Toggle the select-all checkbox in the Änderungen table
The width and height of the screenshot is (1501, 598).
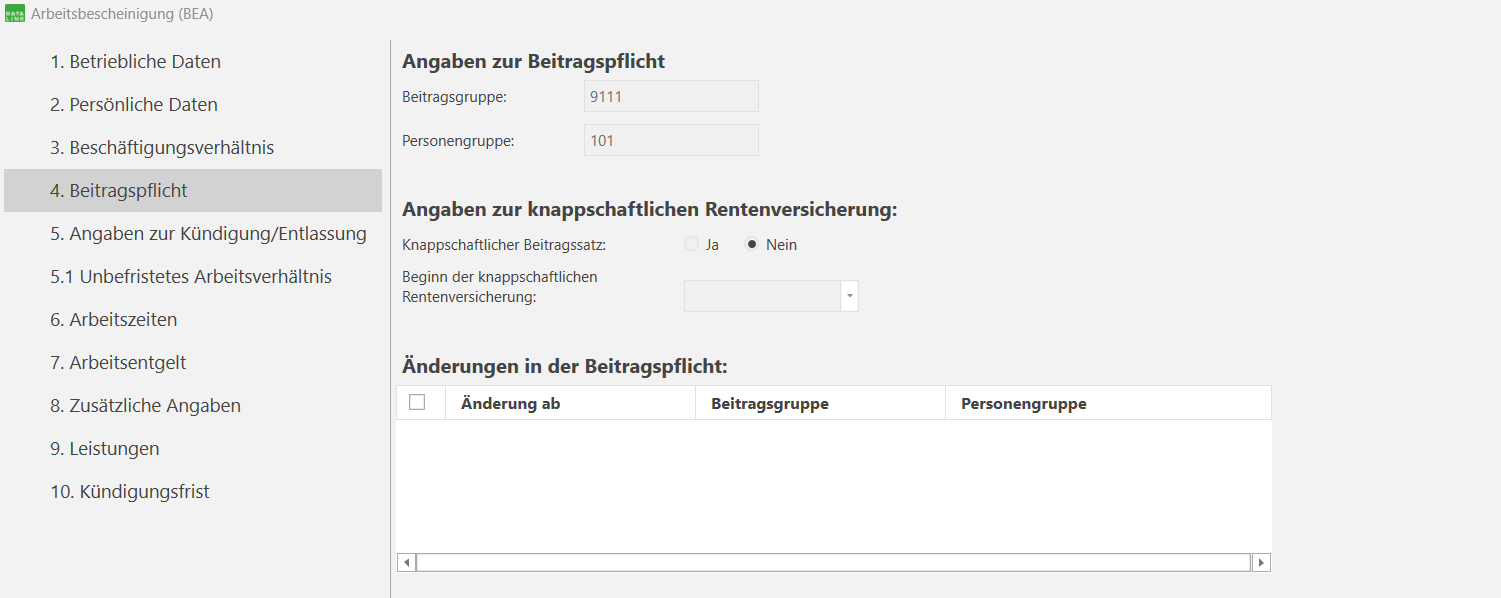pyautogui.click(x=420, y=401)
